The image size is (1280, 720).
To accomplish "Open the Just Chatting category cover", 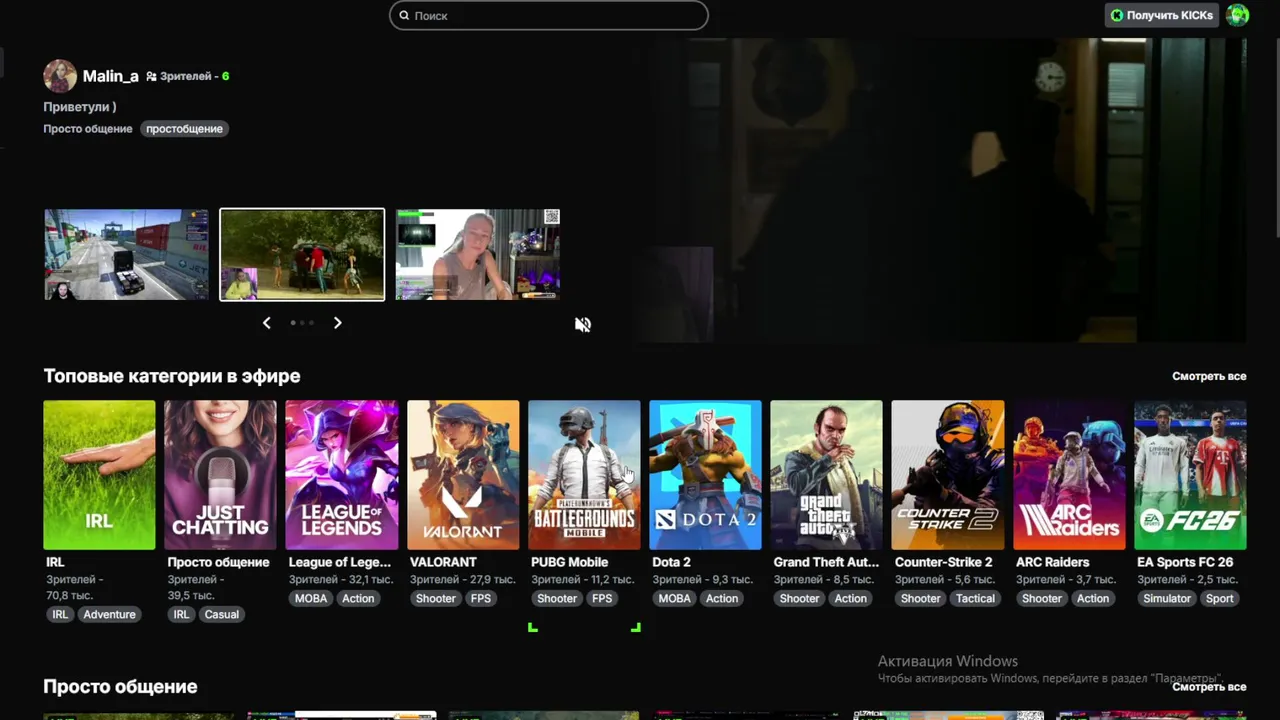I will [x=220, y=475].
